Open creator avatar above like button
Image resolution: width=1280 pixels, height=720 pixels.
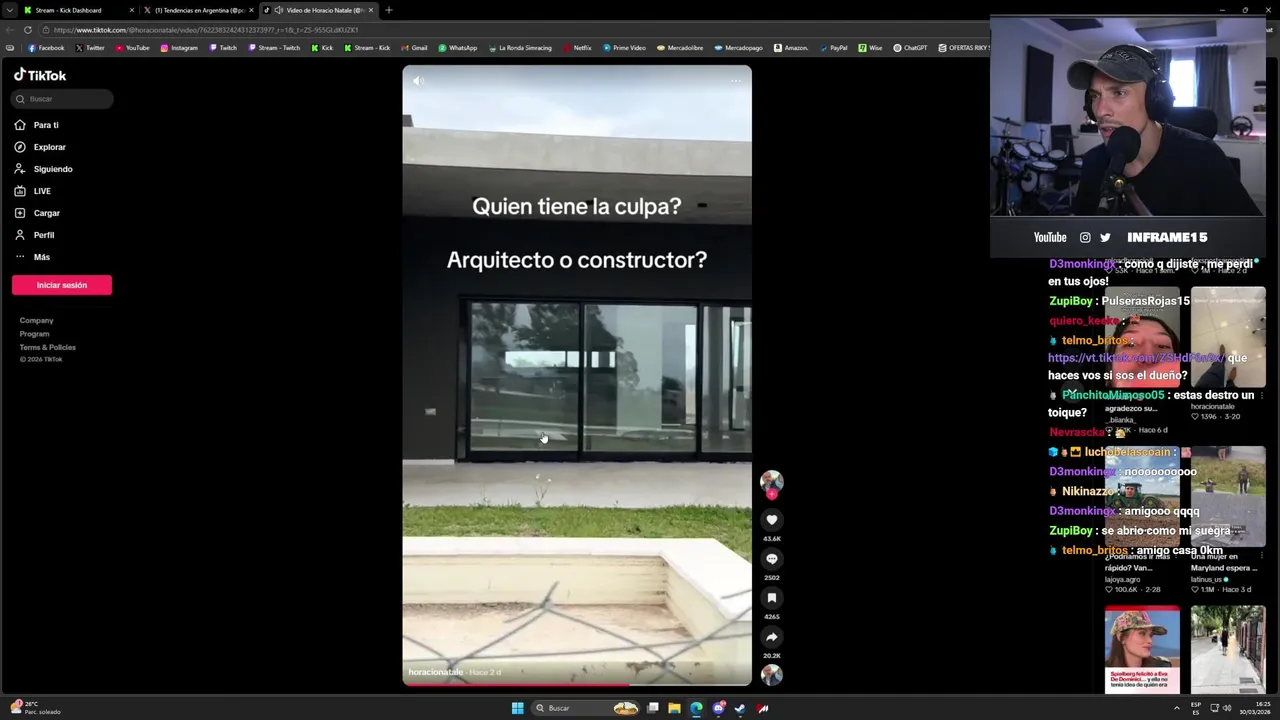(x=771, y=481)
